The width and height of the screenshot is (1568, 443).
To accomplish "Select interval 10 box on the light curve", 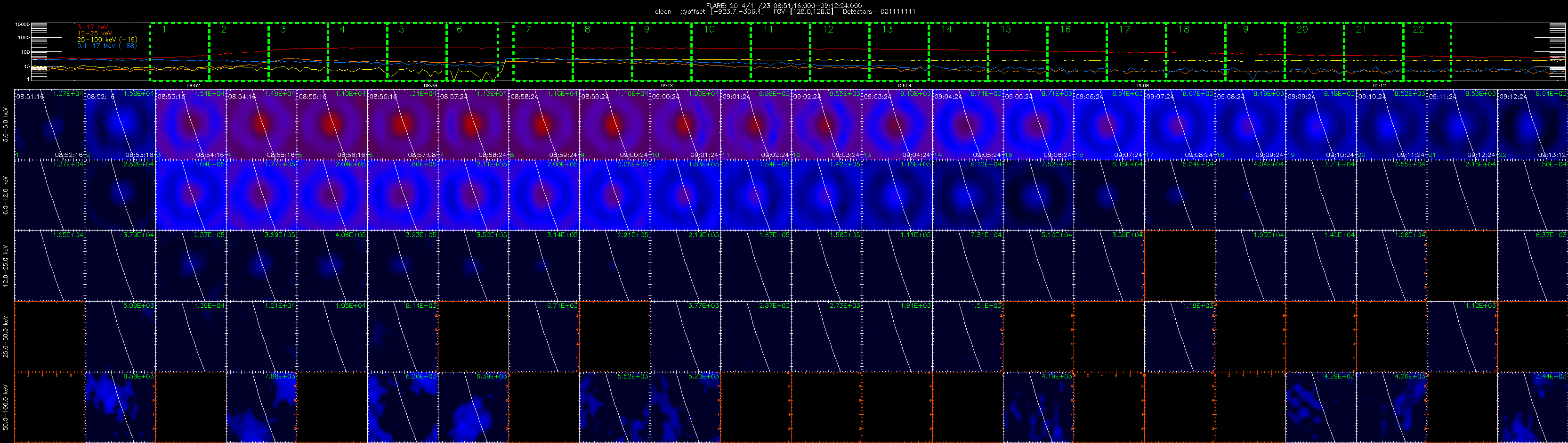I will [721, 52].
